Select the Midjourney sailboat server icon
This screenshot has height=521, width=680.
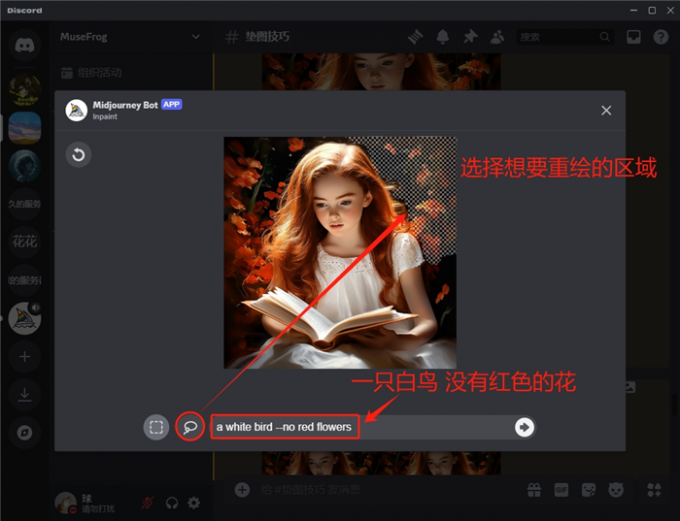(x=25, y=318)
